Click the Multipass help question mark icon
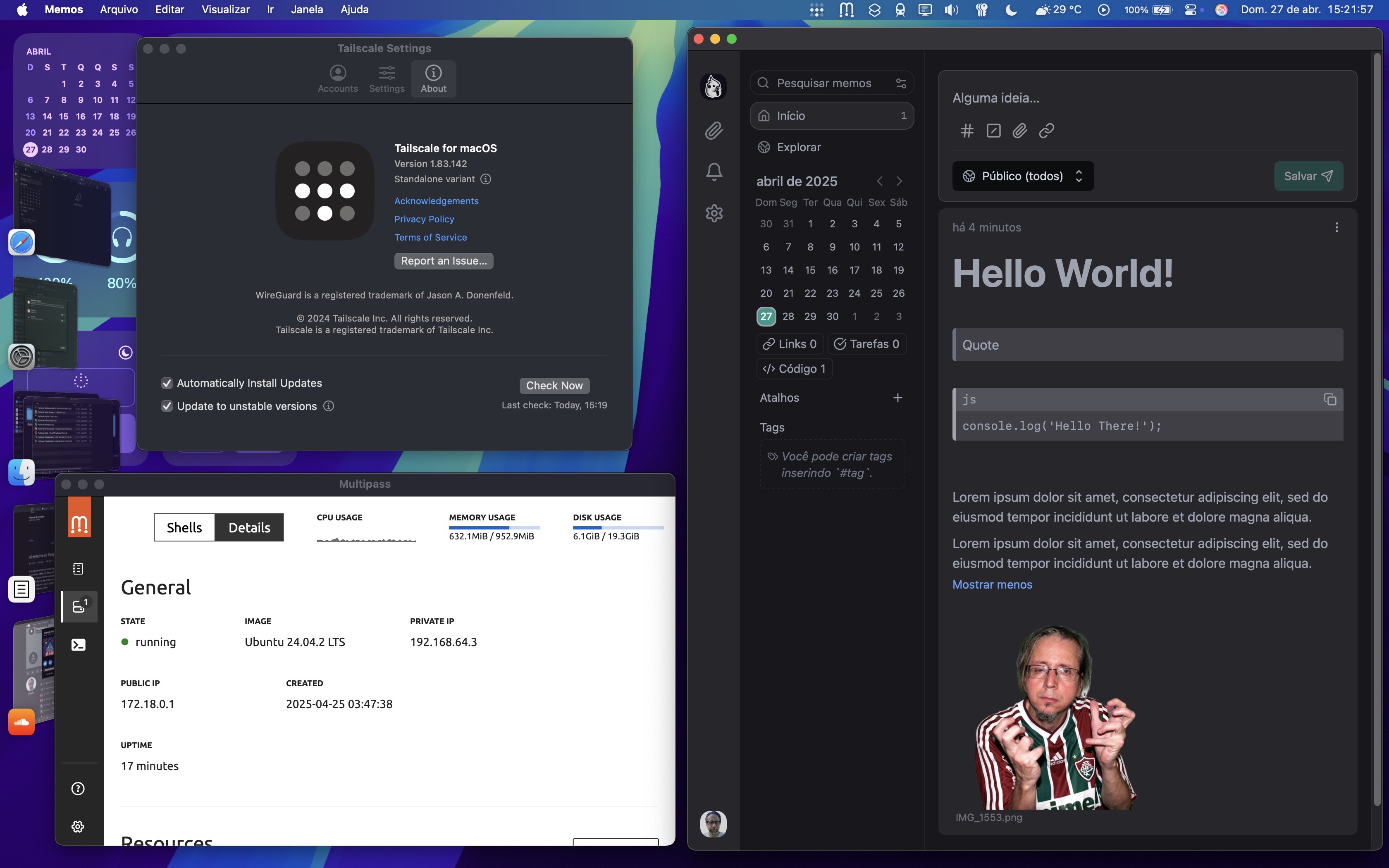The width and height of the screenshot is (1389, 868). coord(78,789)
